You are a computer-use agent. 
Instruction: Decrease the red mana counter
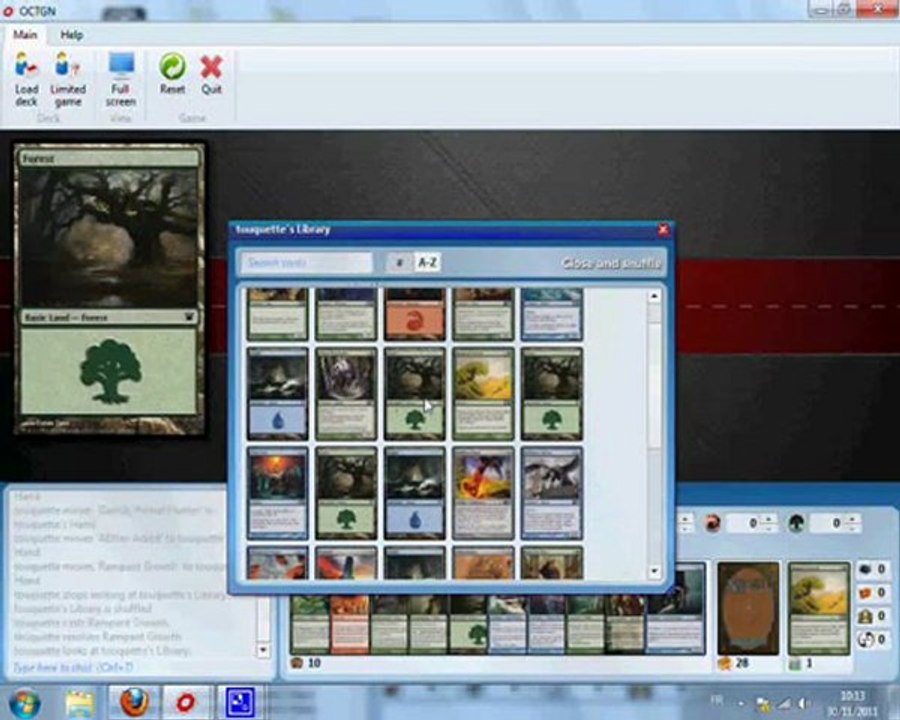pos(769,528)
